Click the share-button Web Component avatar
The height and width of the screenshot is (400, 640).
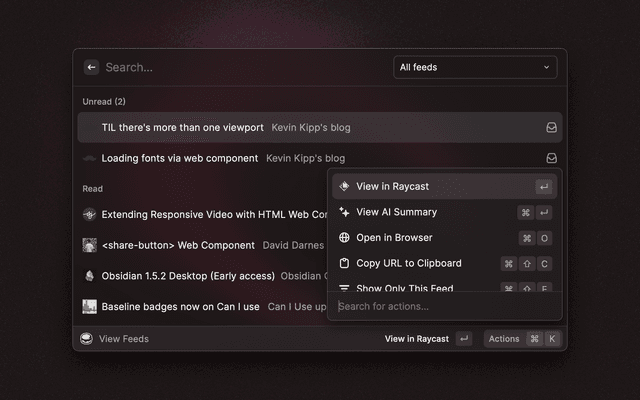pos(89,245)
